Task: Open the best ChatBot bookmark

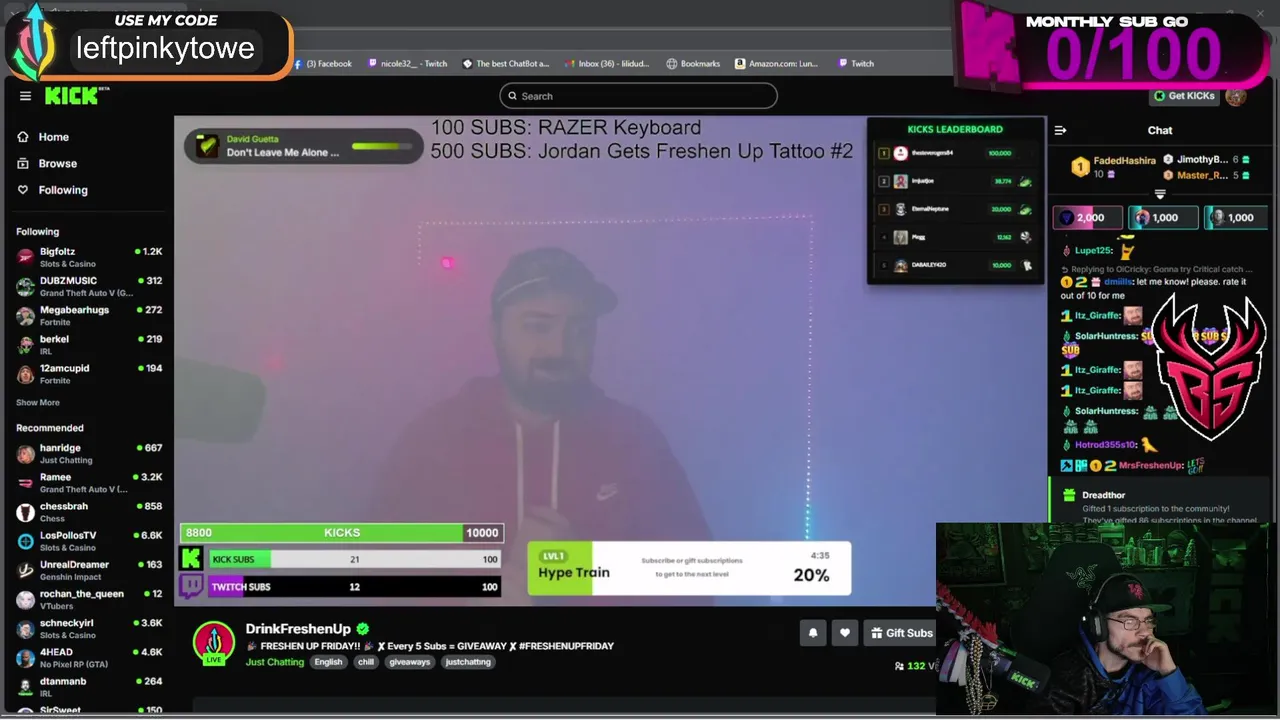Action: [x=506, y=63]
